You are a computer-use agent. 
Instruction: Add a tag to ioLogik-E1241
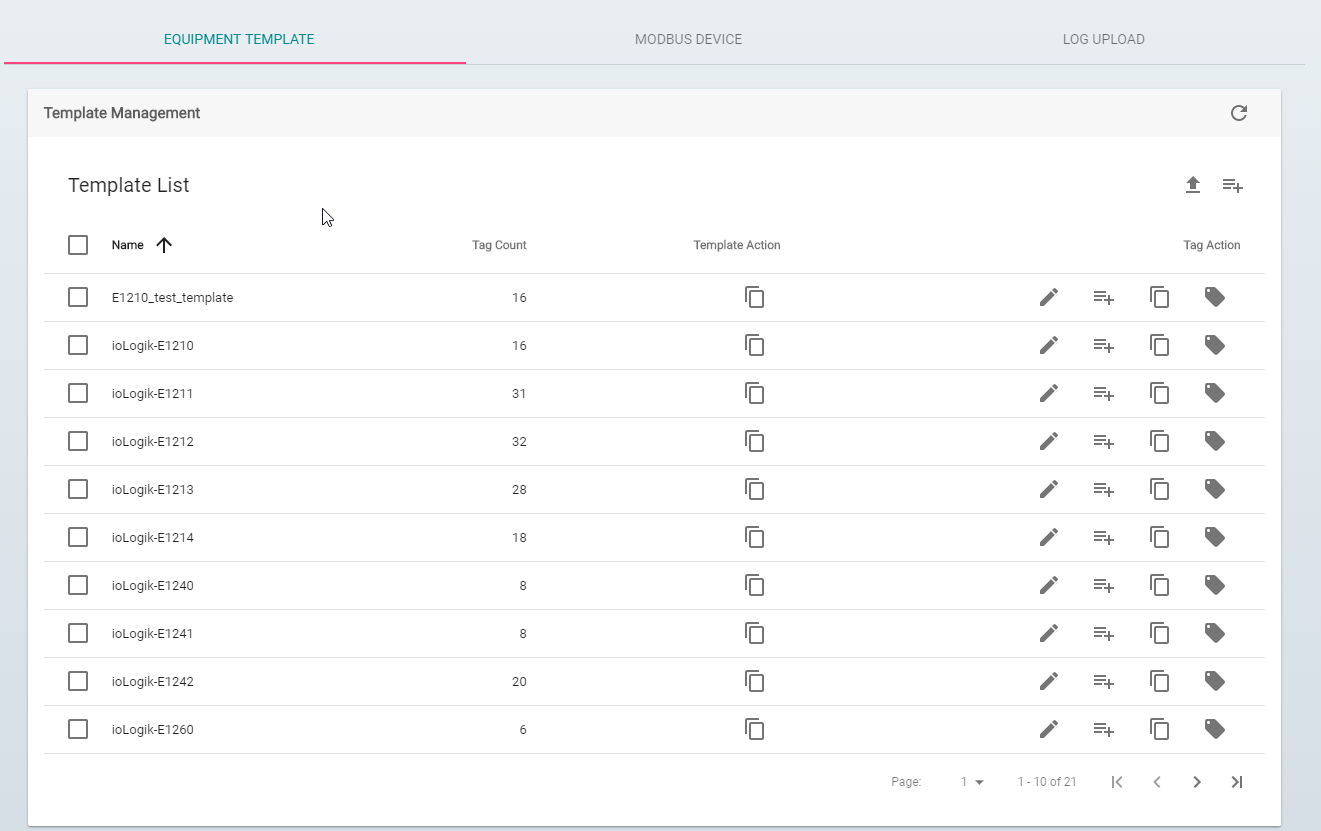[x=1104, y=633]
